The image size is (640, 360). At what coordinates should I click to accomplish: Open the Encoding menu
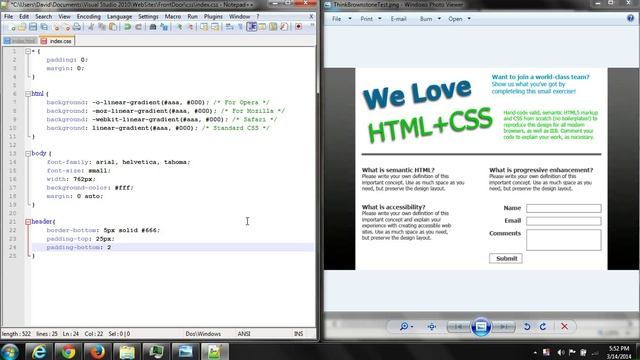point(88,16)
